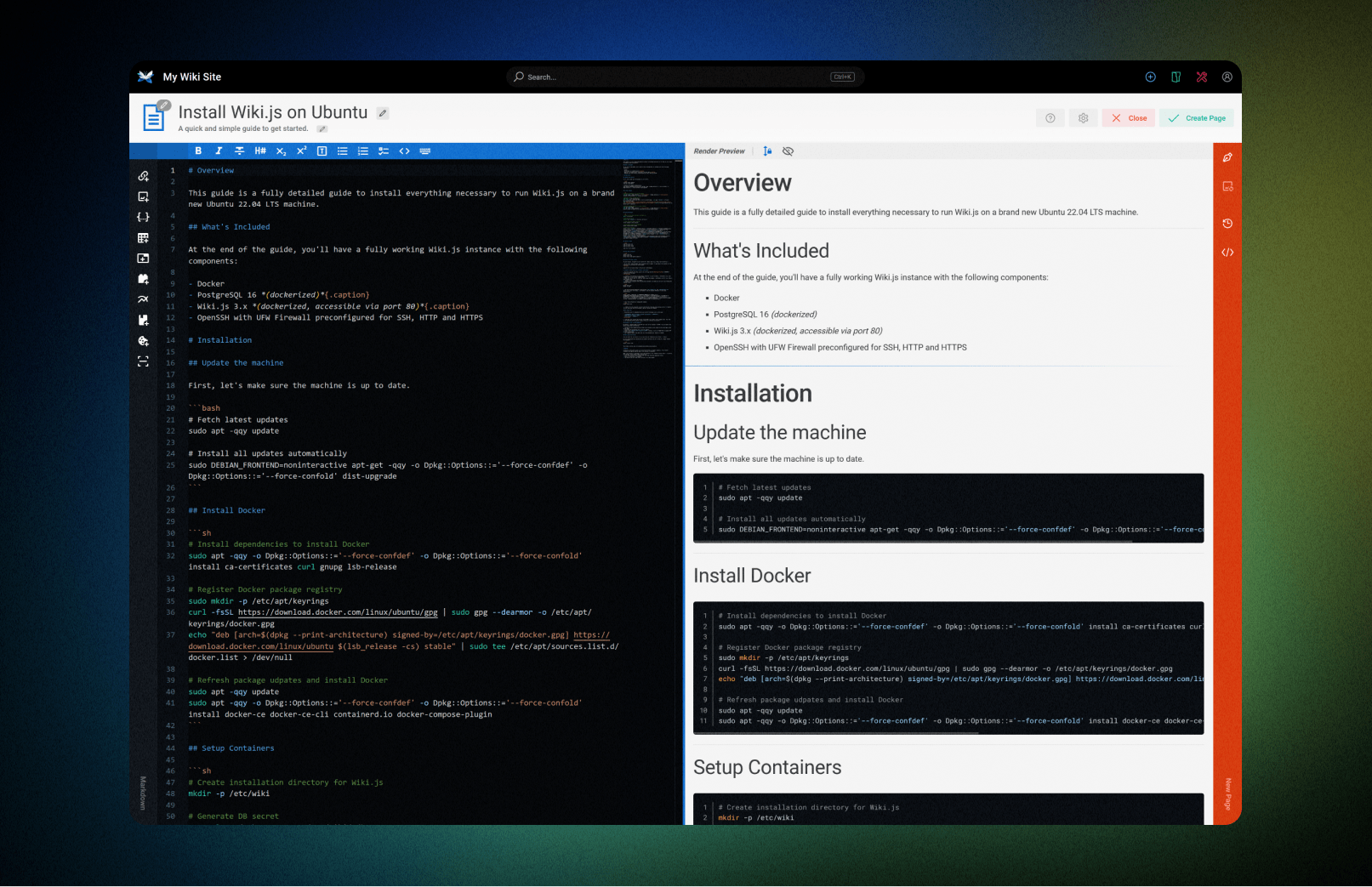Toggle distraction-free focus mode in the sidebar
The height and width of the screenshot is (887, 1372).
tap(143, 361)
